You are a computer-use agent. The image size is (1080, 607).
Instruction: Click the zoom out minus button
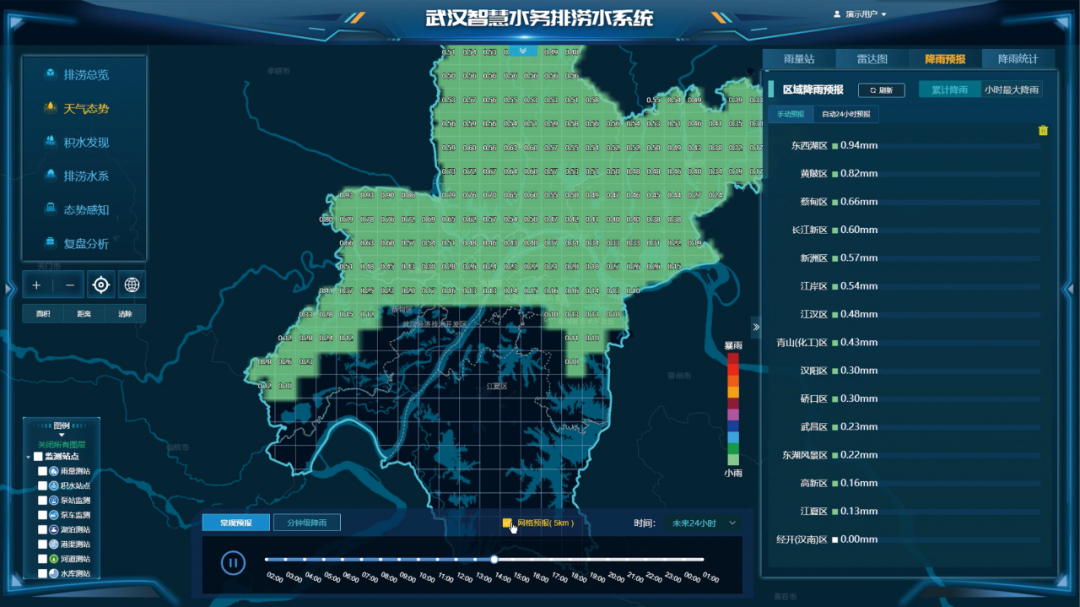point(69,285)
